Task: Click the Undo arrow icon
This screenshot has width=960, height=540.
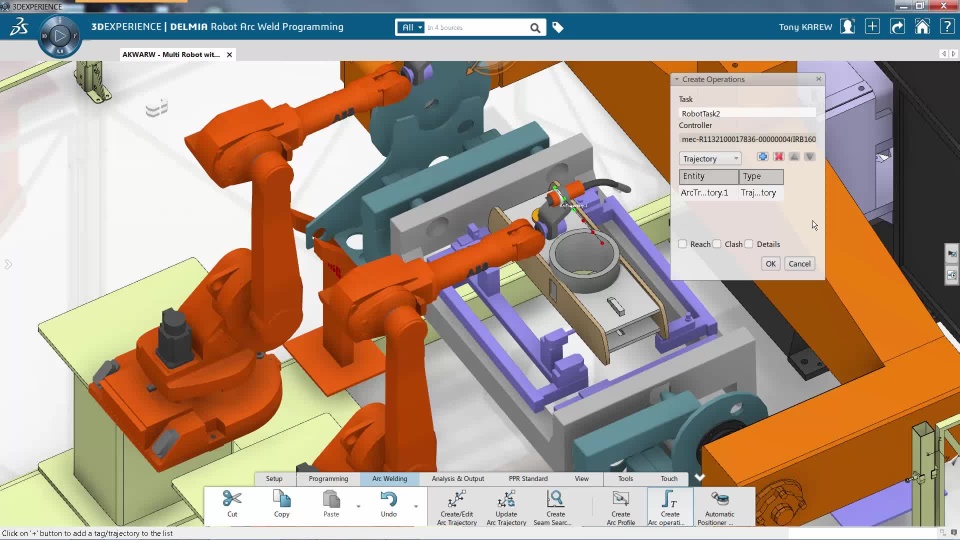Action: pos(388,499)
